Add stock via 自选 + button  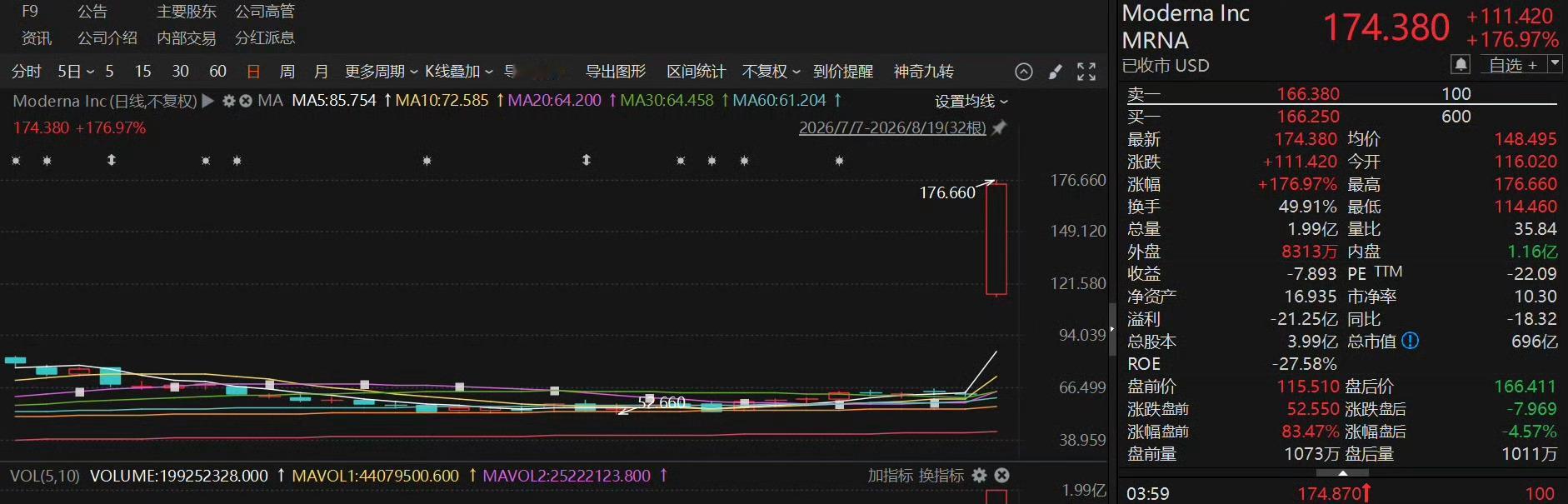(1512, 64)
